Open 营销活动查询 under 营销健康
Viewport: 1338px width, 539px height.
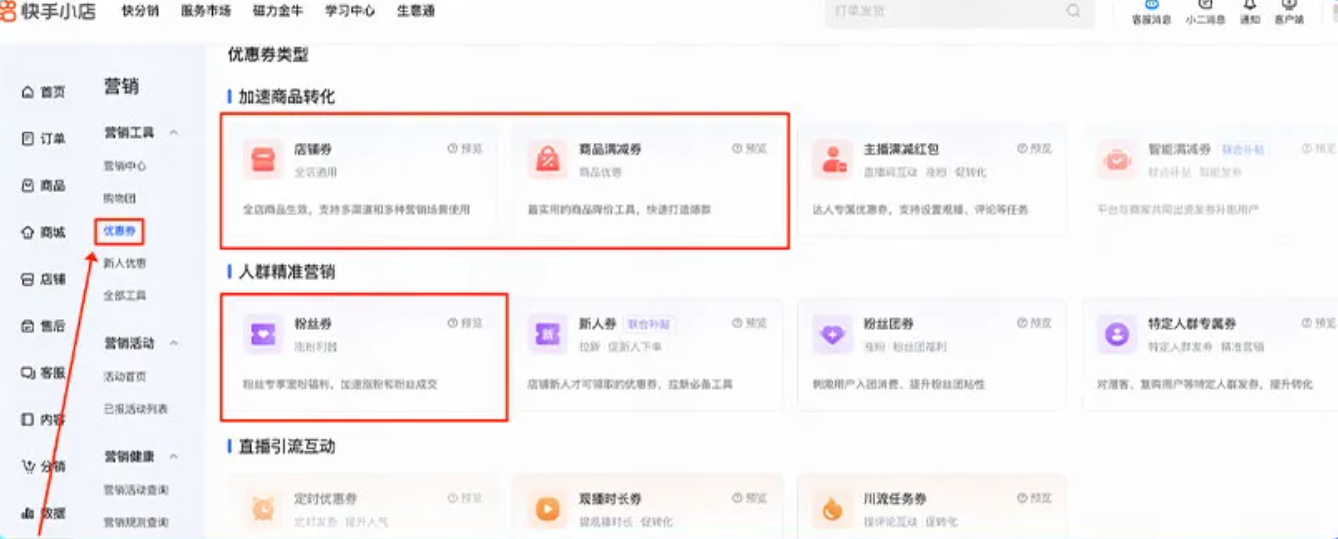136,490
